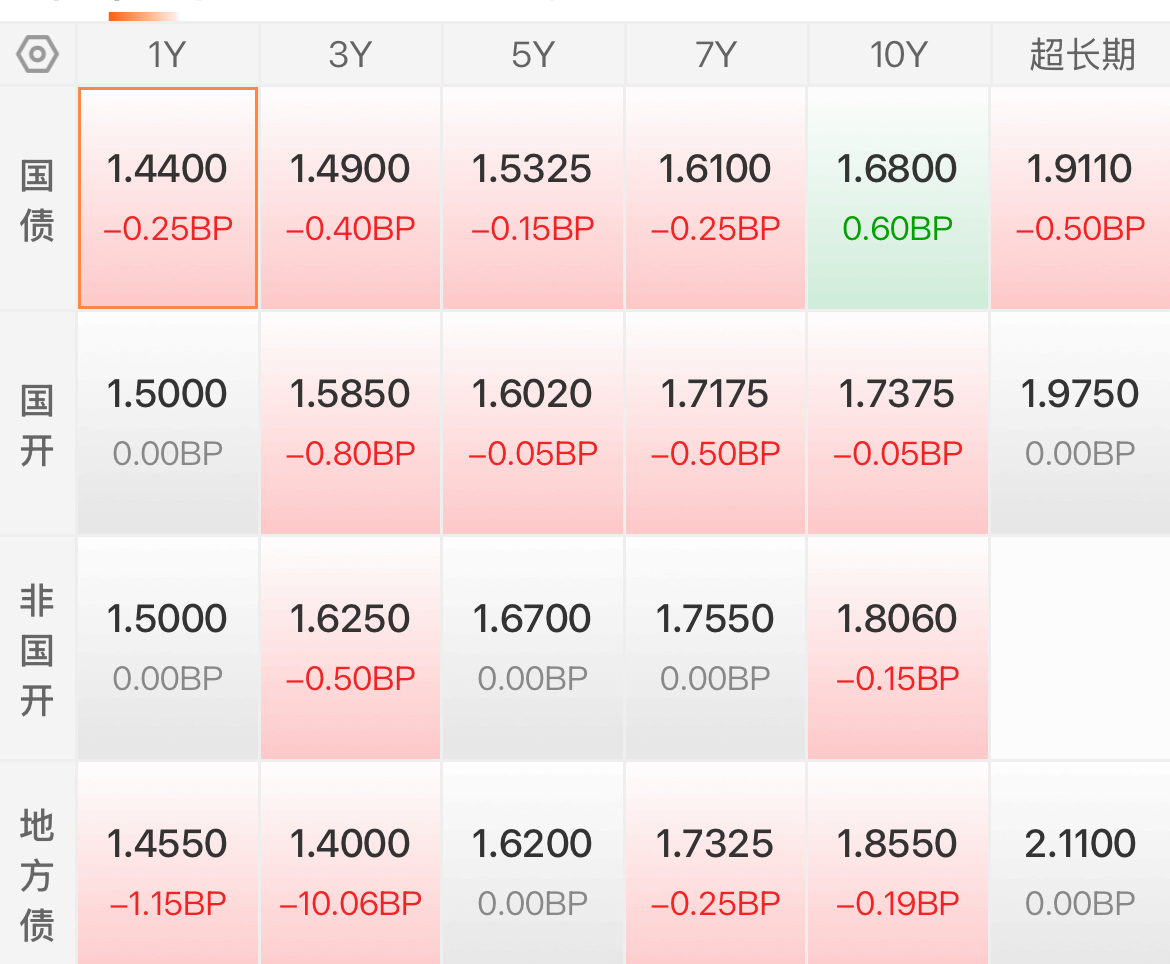Click the 国开 row label
Image resolution: width=1170 pixels, height=964 pixels.
point(37,425)
